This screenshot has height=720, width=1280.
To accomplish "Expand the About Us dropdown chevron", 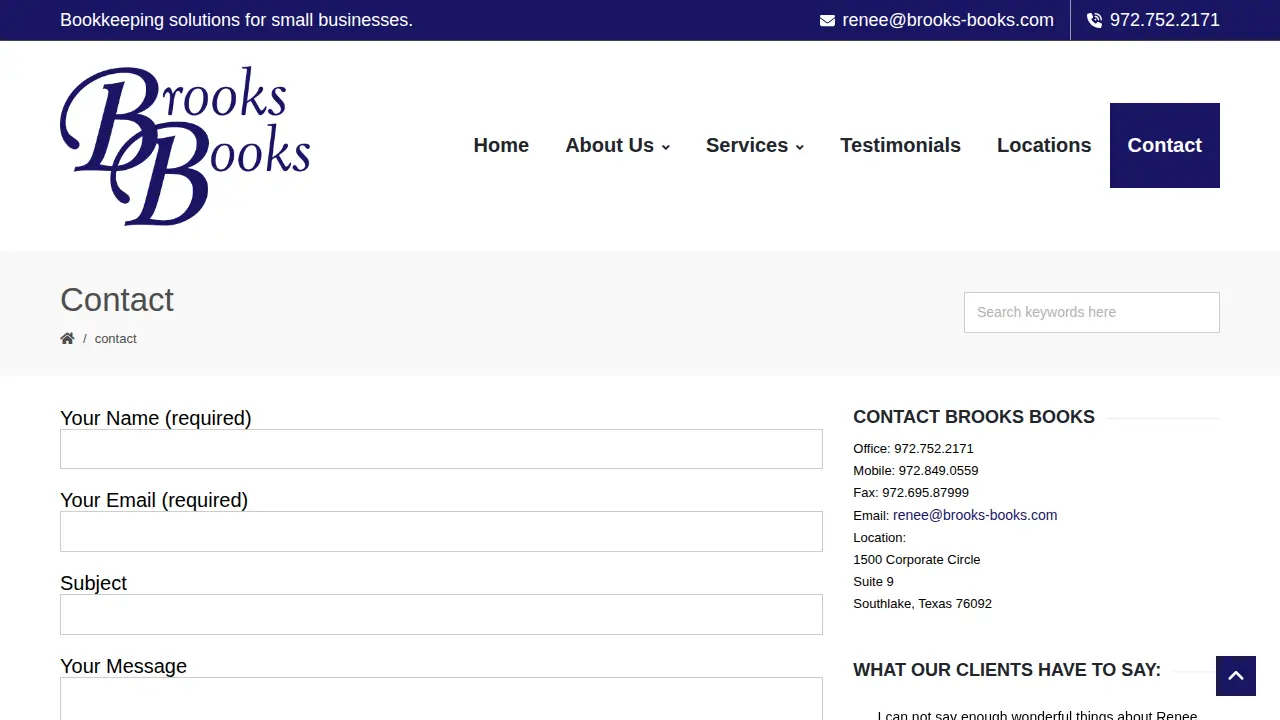I will 666,147.
